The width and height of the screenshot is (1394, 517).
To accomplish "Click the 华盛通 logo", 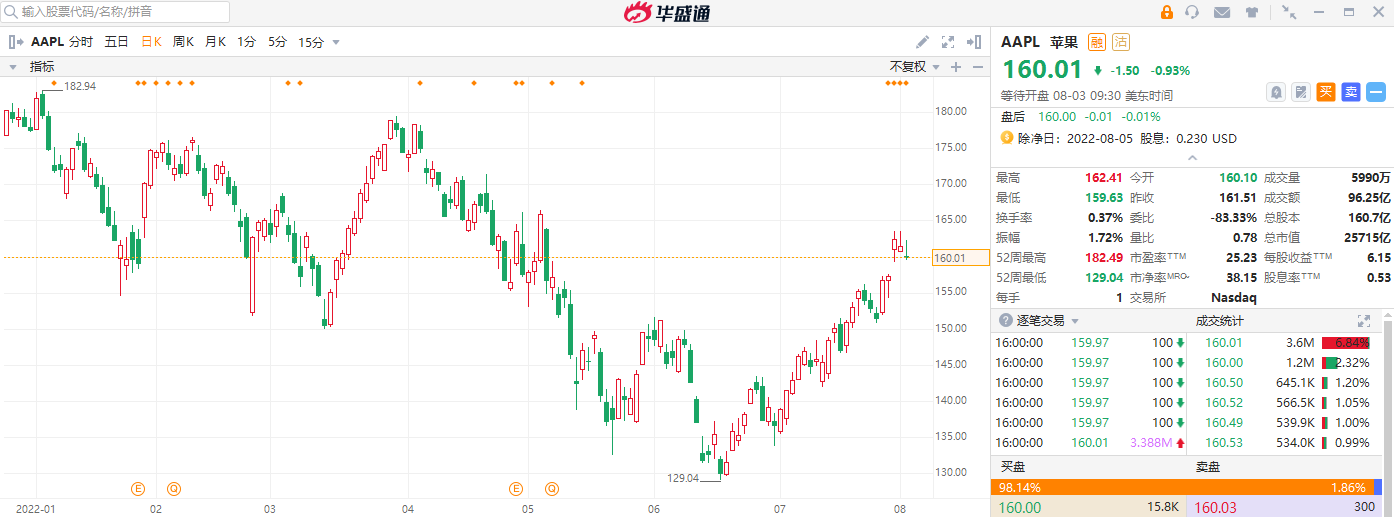I will (667, 13).
